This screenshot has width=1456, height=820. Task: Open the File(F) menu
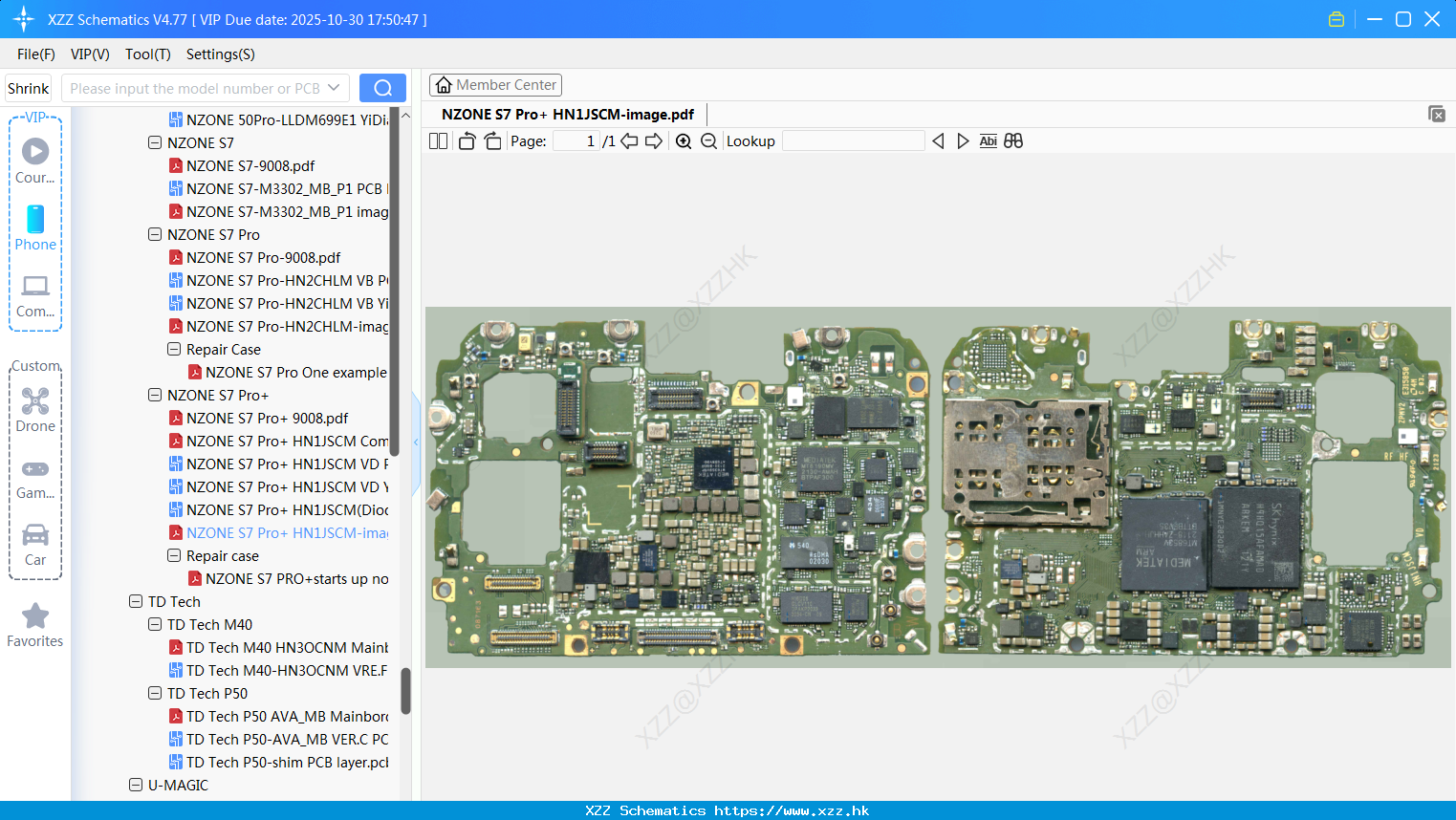(36, 54)
